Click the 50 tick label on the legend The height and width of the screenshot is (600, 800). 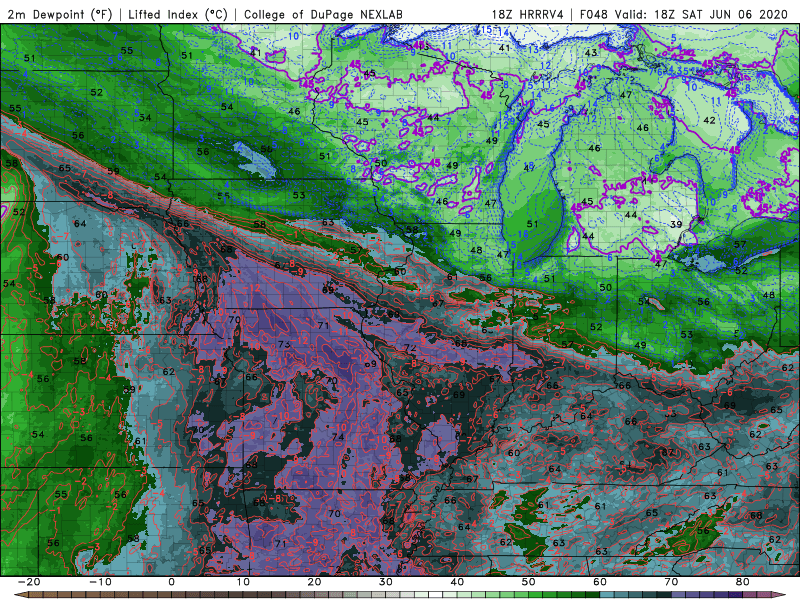(529, 582)
